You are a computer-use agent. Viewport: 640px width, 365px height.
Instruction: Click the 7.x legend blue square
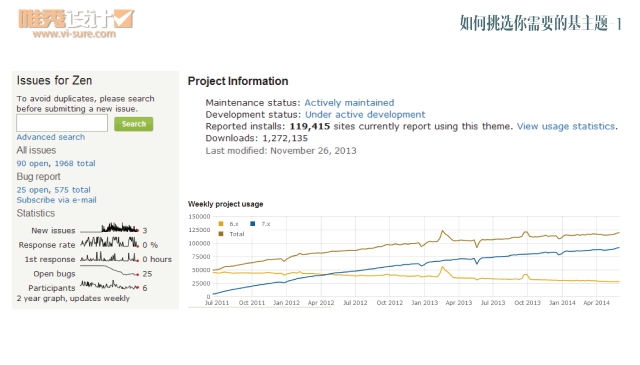coord(253,224)
